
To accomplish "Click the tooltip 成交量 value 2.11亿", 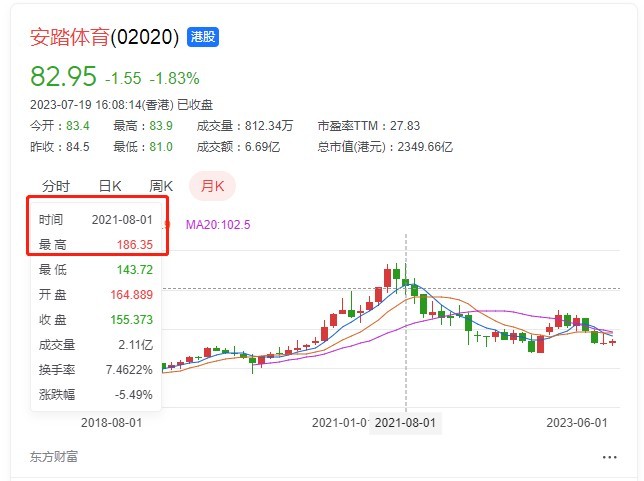I will click(136, 345).
